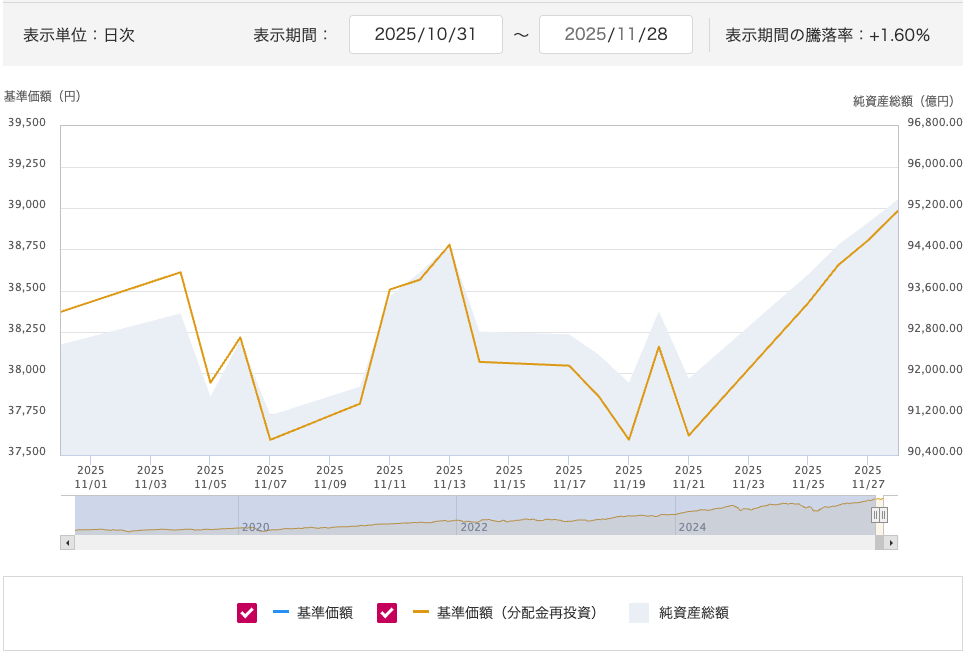Click the 基準価額(分配金再投資) legend label
The width and height of the screenshot is (965, 654).
tap(517, 613)
